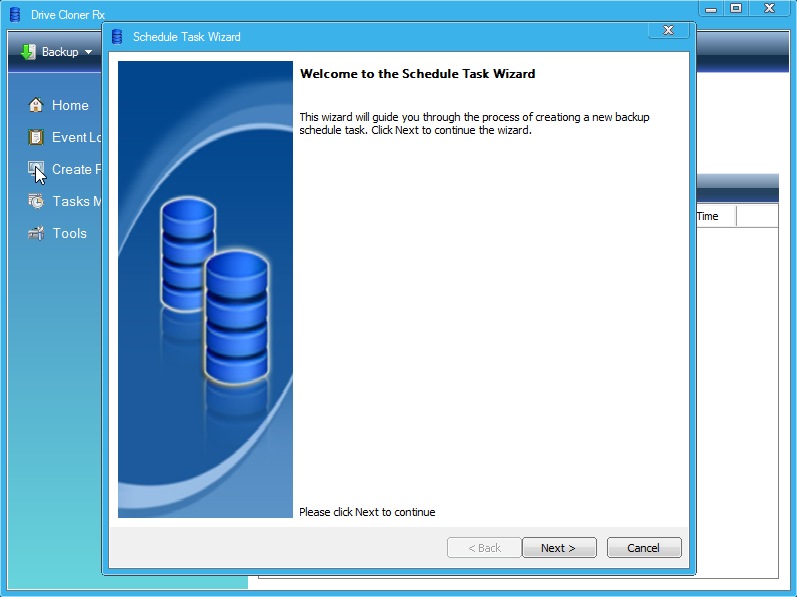Click the blue database banner image

(205, 290)
